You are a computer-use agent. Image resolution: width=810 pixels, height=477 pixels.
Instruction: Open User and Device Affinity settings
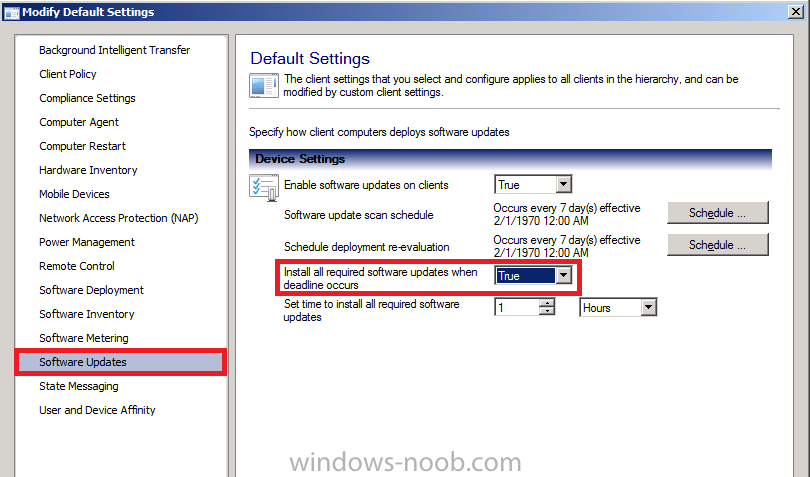tap(97, 410)
